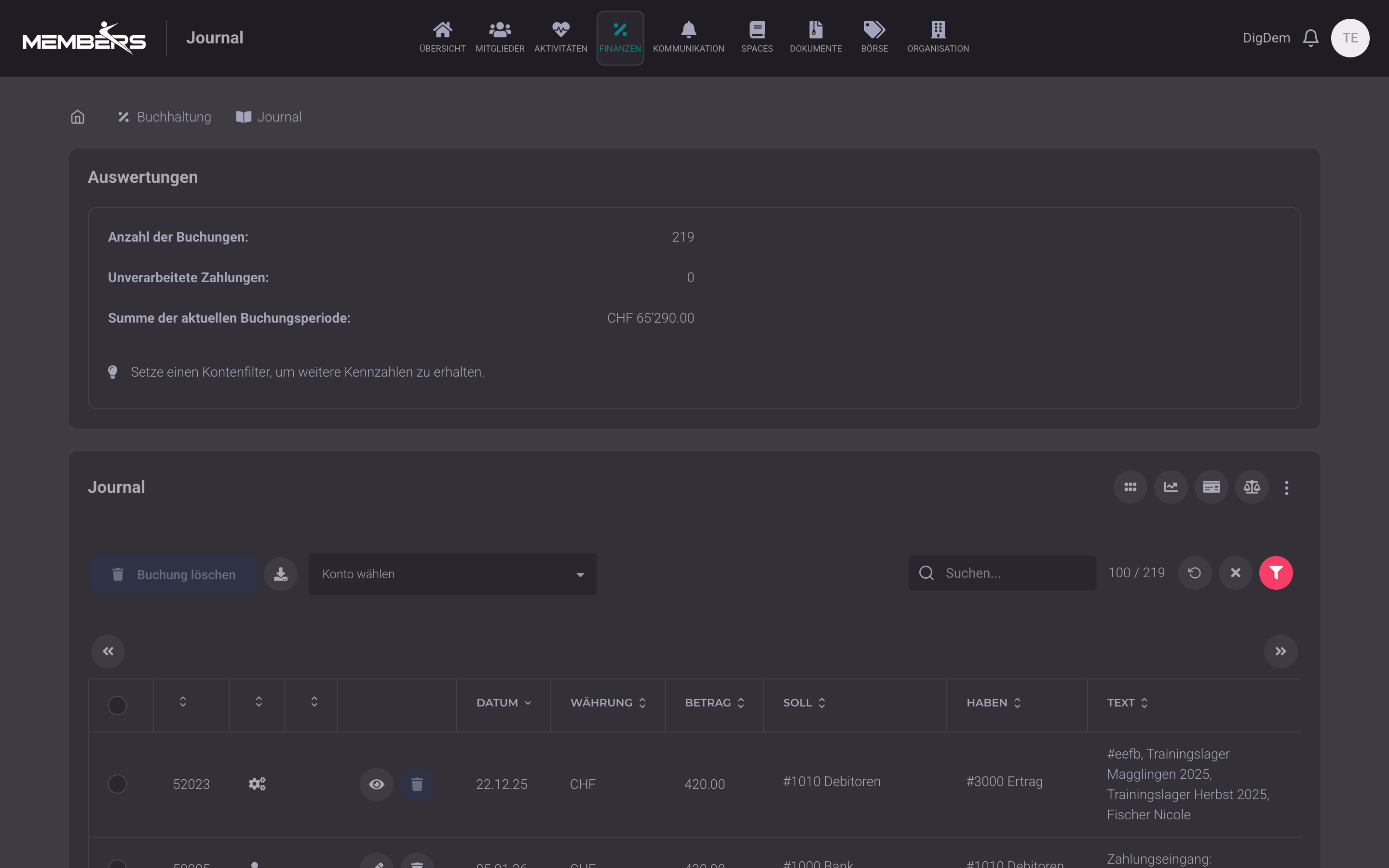The width and height of the screenshot is (1389, 868).
Task: Toggle the select-all checkbox in table header
Action: coord(117,705)
